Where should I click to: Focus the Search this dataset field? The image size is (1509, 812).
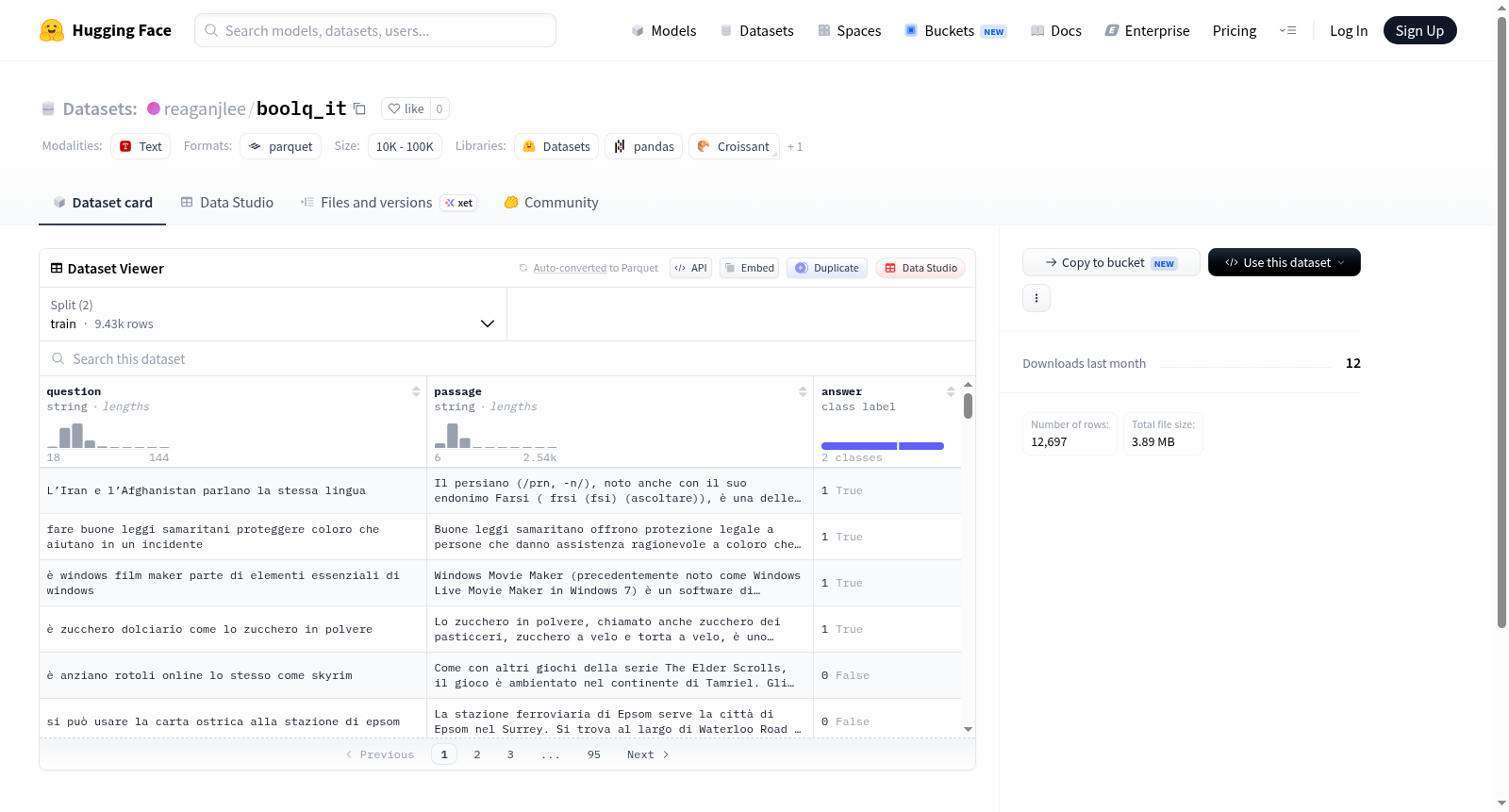pos(507,358)
